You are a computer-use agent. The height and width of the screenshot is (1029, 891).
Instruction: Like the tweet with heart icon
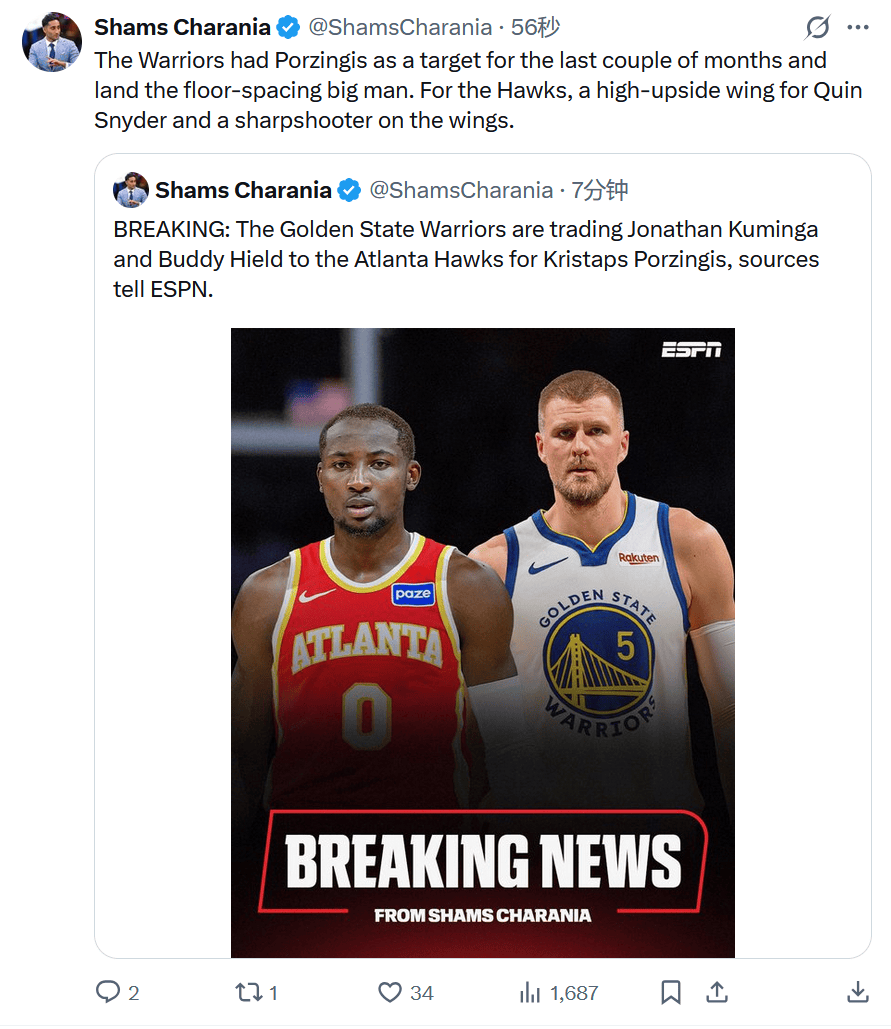click(x=390, y=992)
